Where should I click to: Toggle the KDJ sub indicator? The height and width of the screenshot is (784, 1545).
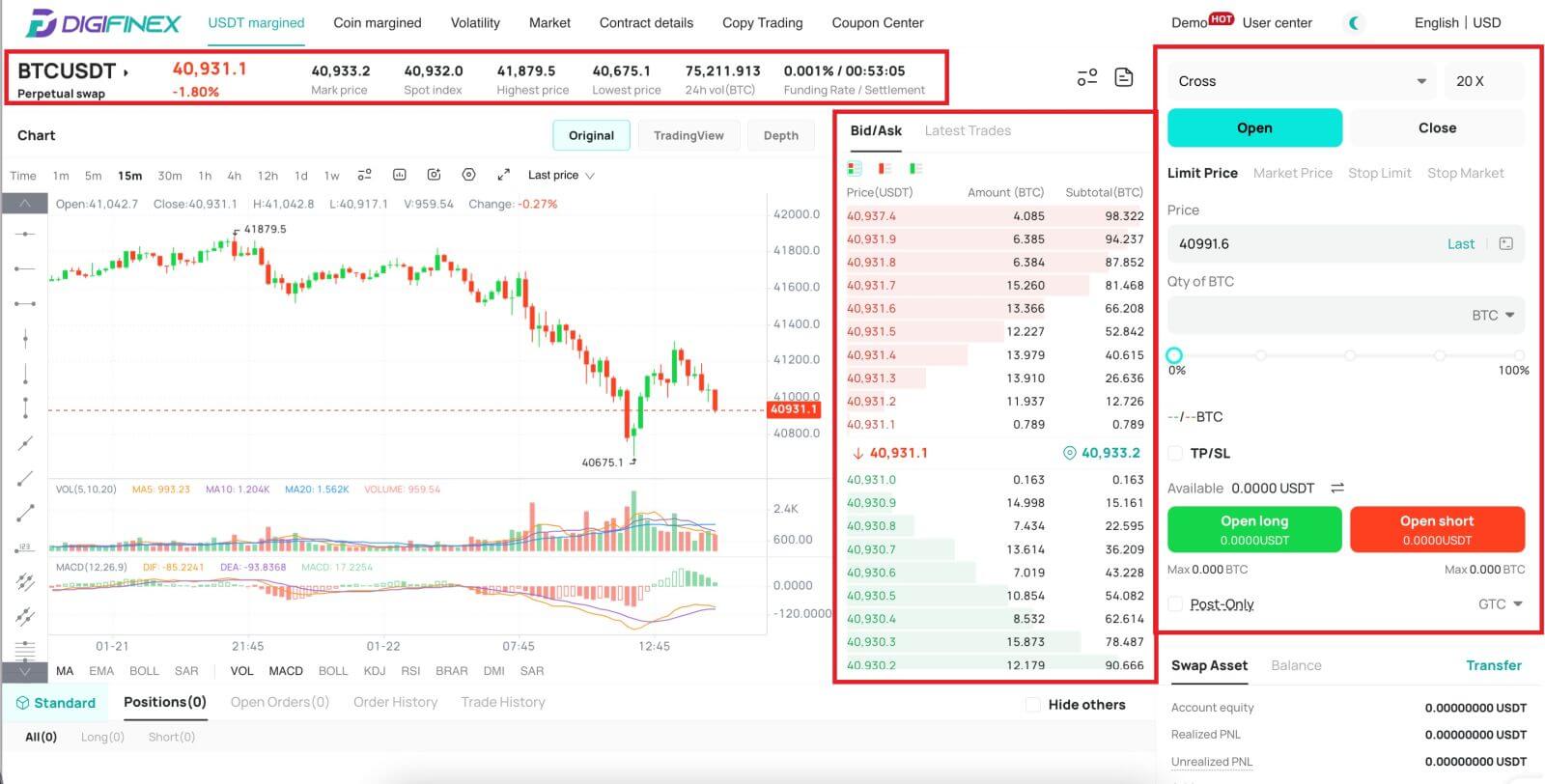[375, 670]
